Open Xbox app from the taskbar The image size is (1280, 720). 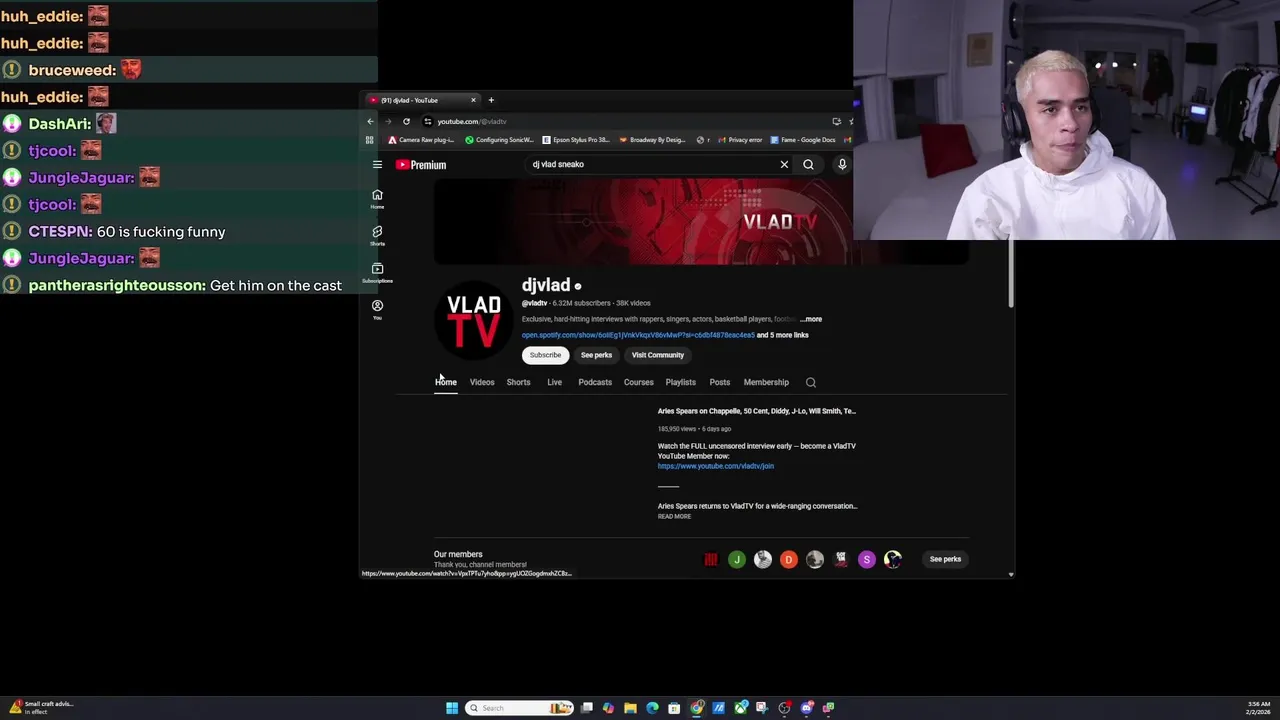[741, 708]
